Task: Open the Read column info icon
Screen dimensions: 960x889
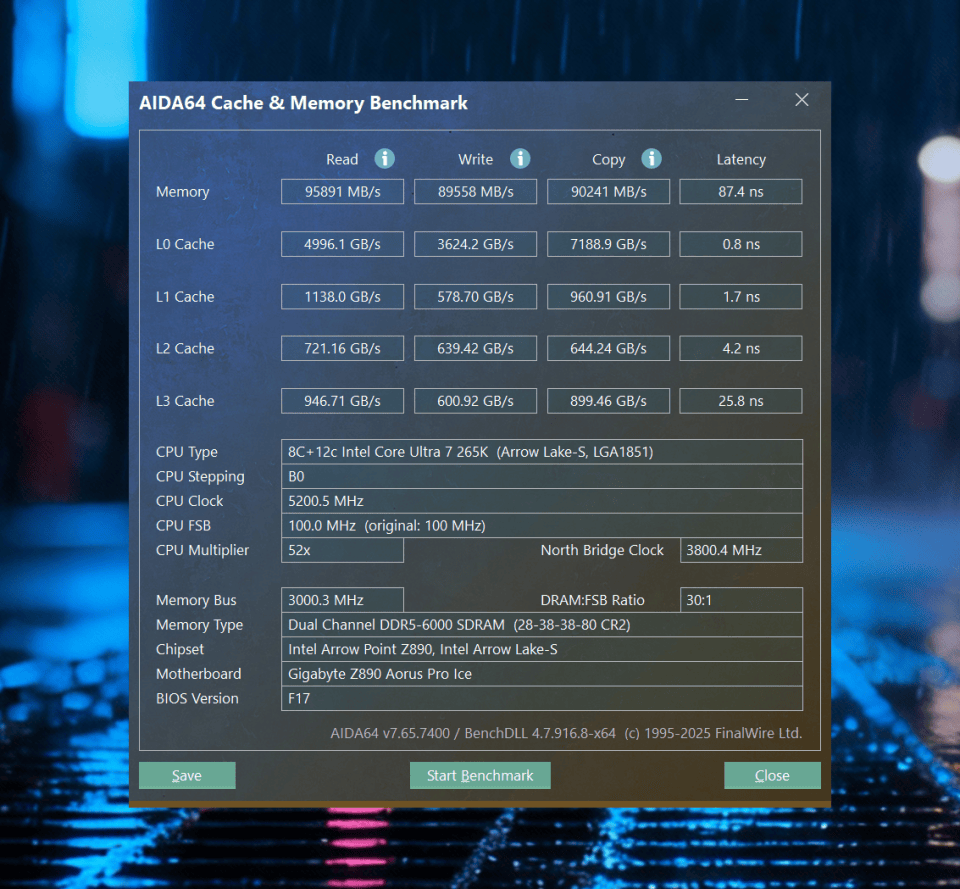Action: pos(387,159)
